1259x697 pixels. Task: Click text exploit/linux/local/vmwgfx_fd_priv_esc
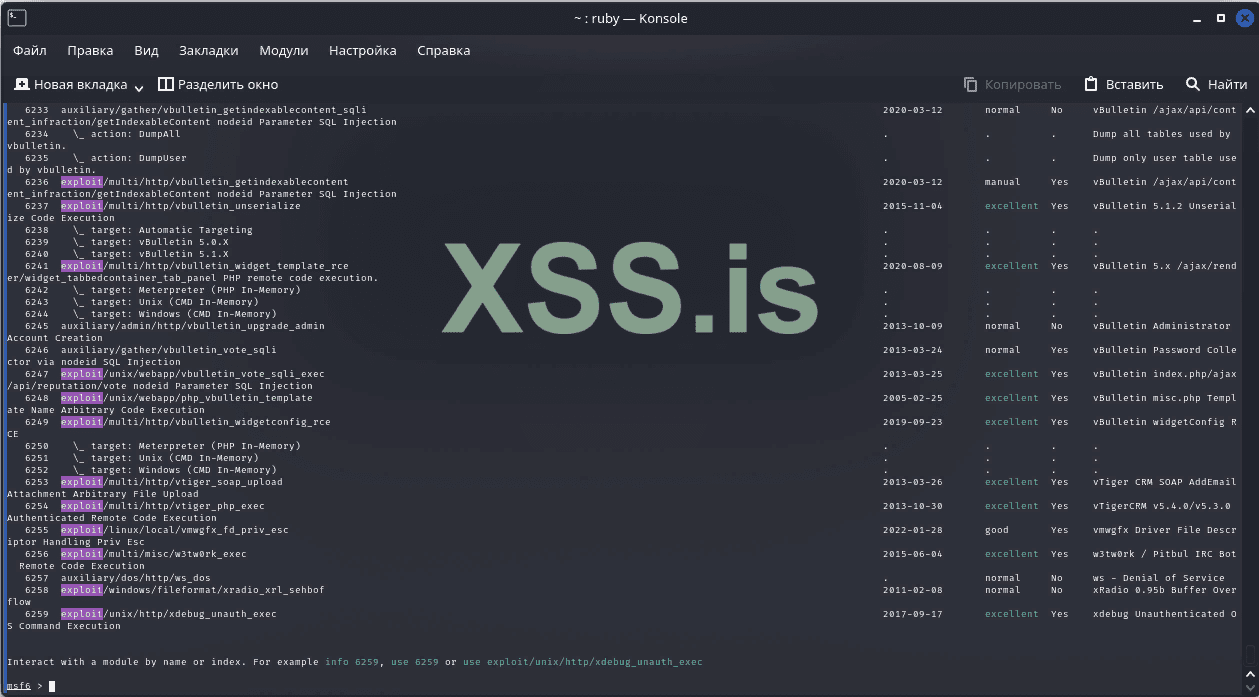[175, 530]
